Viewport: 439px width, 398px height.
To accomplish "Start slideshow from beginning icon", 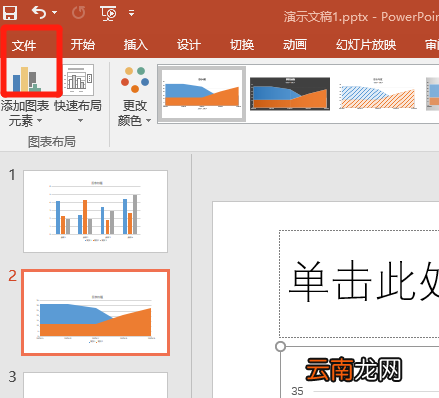I will tap(108, 13).
